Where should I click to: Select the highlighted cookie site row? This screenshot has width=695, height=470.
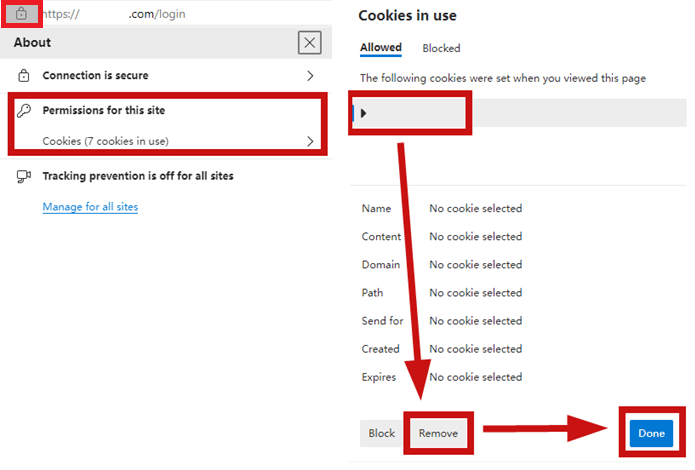click(x=519, y=113)
